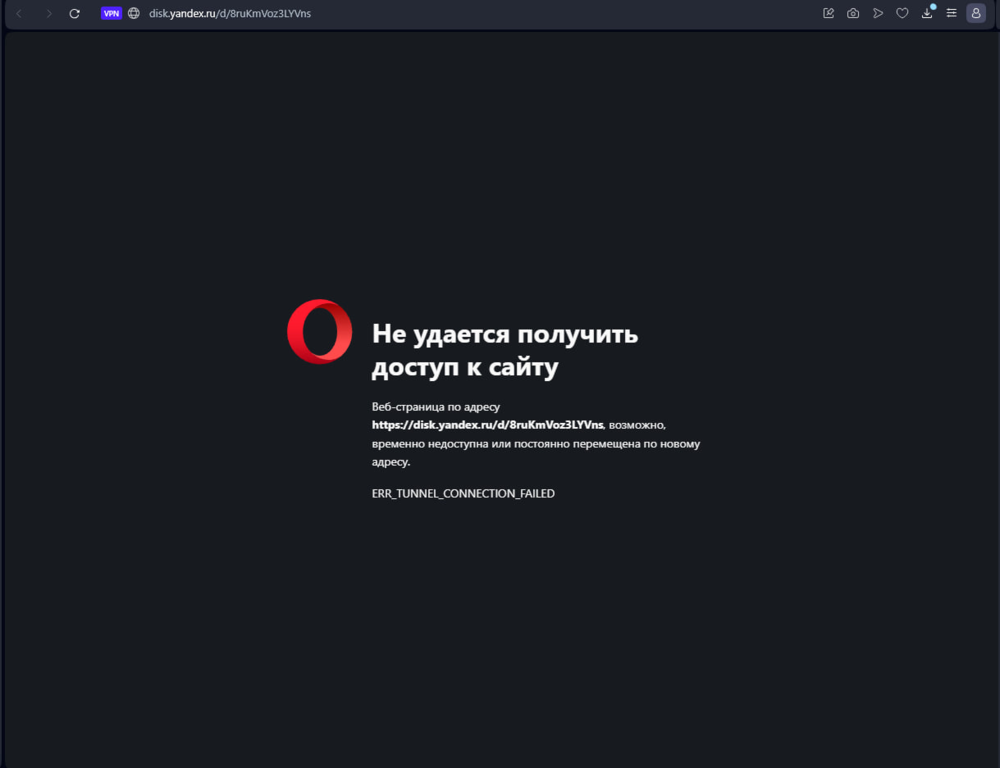
Task: Go back using the back arrow
Action: 19,13
